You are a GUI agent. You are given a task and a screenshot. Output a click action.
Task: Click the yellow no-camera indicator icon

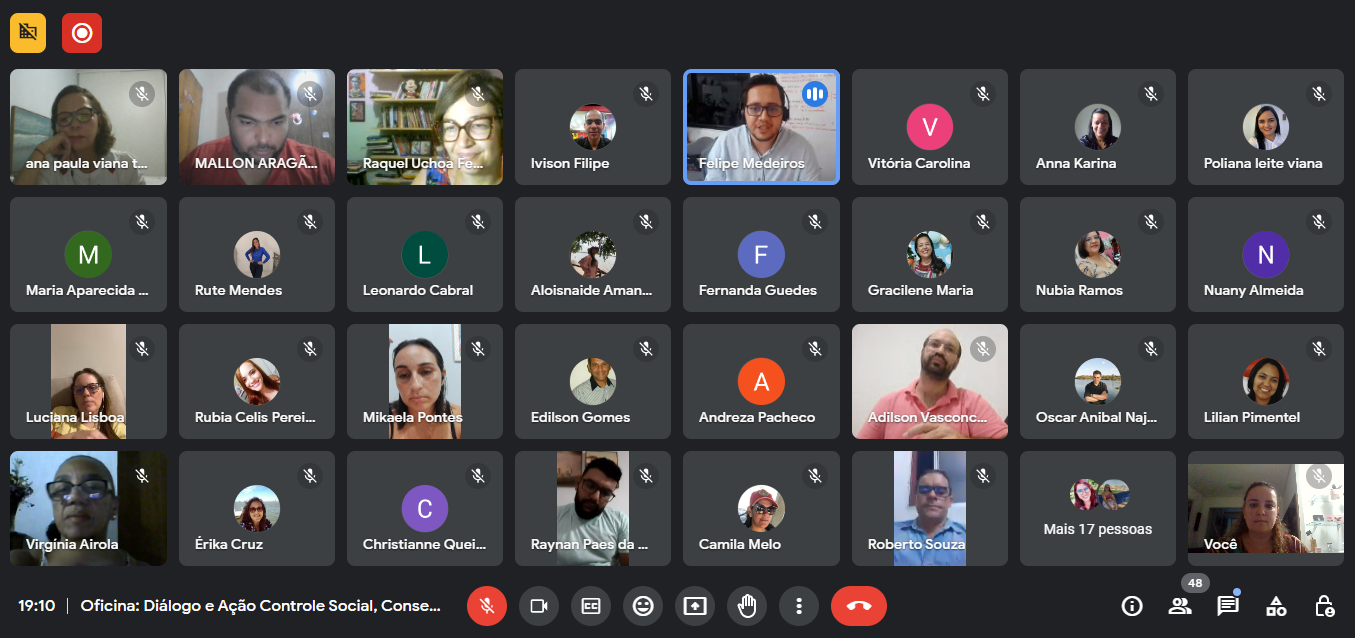click(x=28, y=33)
